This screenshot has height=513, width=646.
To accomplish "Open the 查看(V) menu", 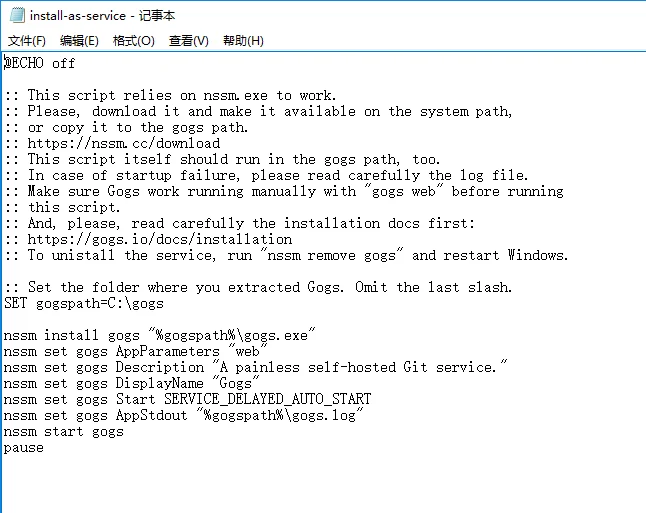I will (x=189, y=41).
